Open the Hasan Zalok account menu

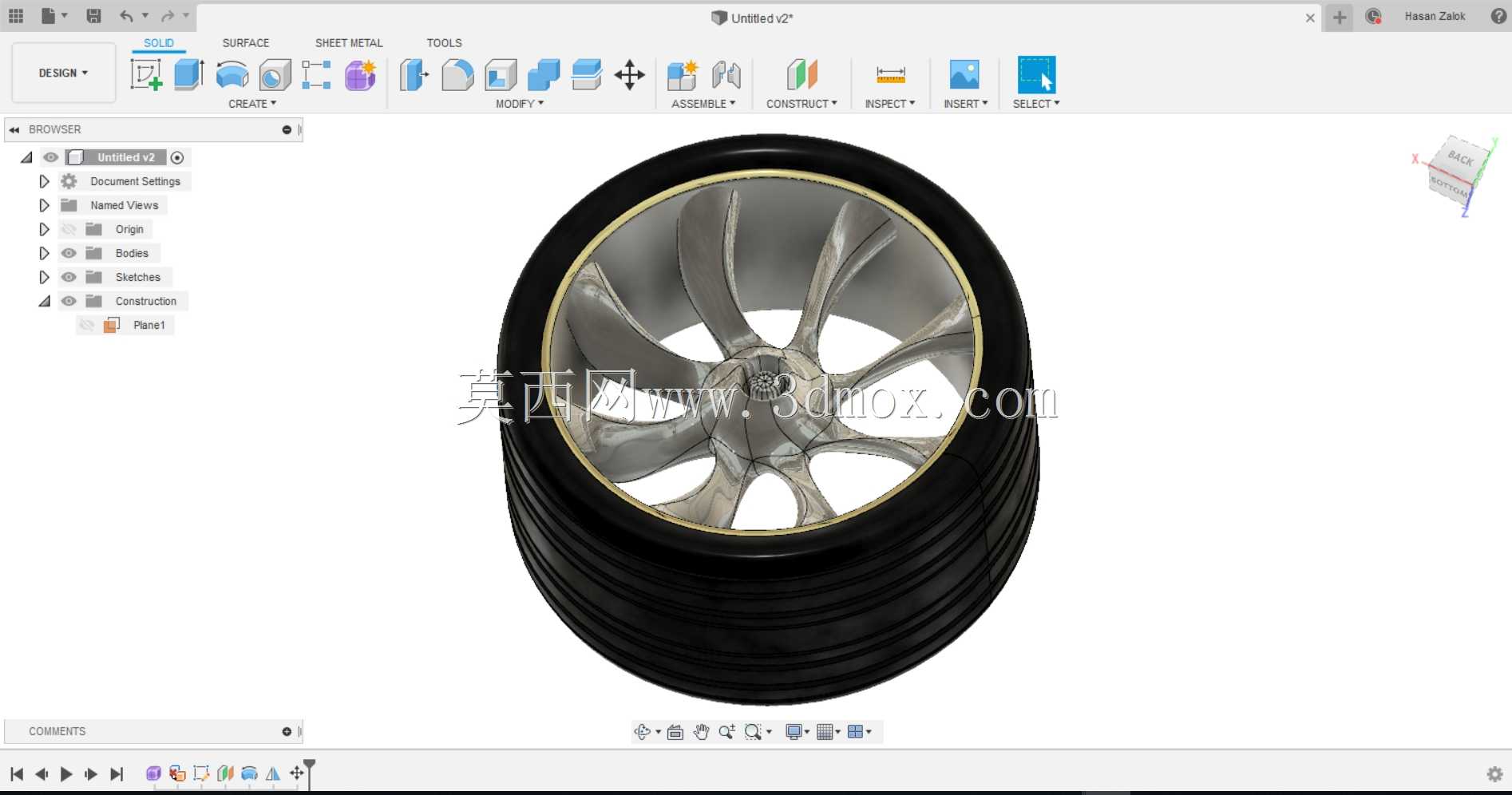[x=1435, y=16]
